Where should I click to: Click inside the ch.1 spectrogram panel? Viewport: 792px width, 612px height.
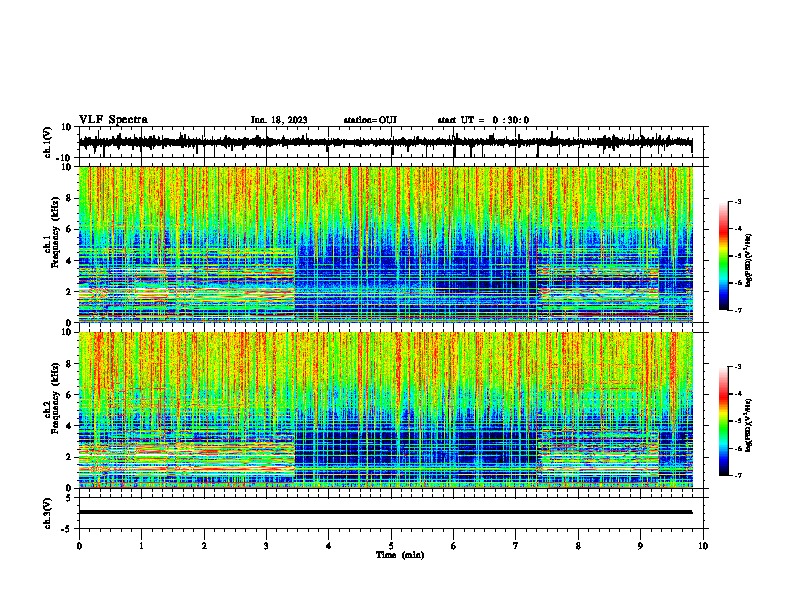tap(385, 244)
